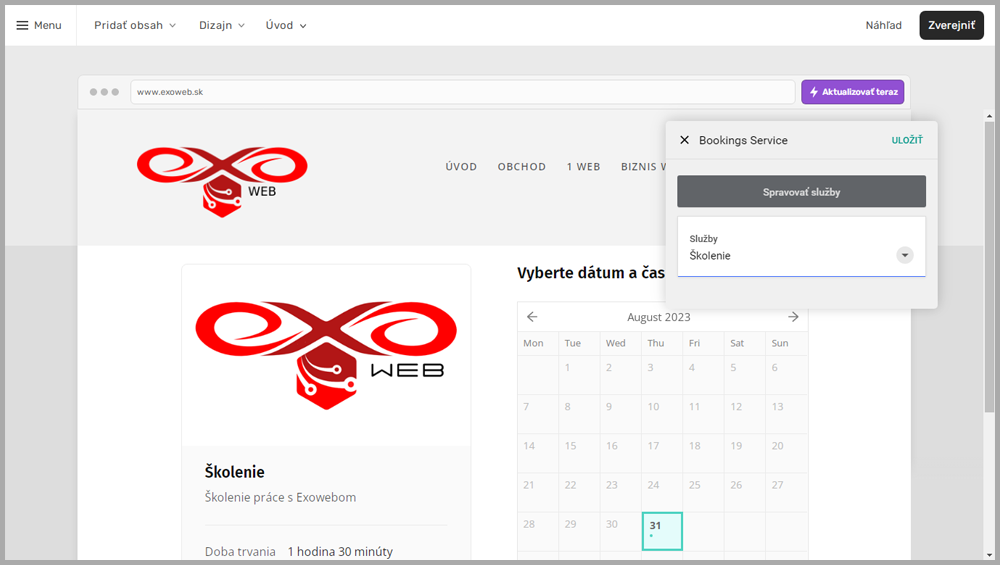Screen dimensions: 1000x565
Task: Open the Dizajn dropdown menu
Action: pos(221,25)
